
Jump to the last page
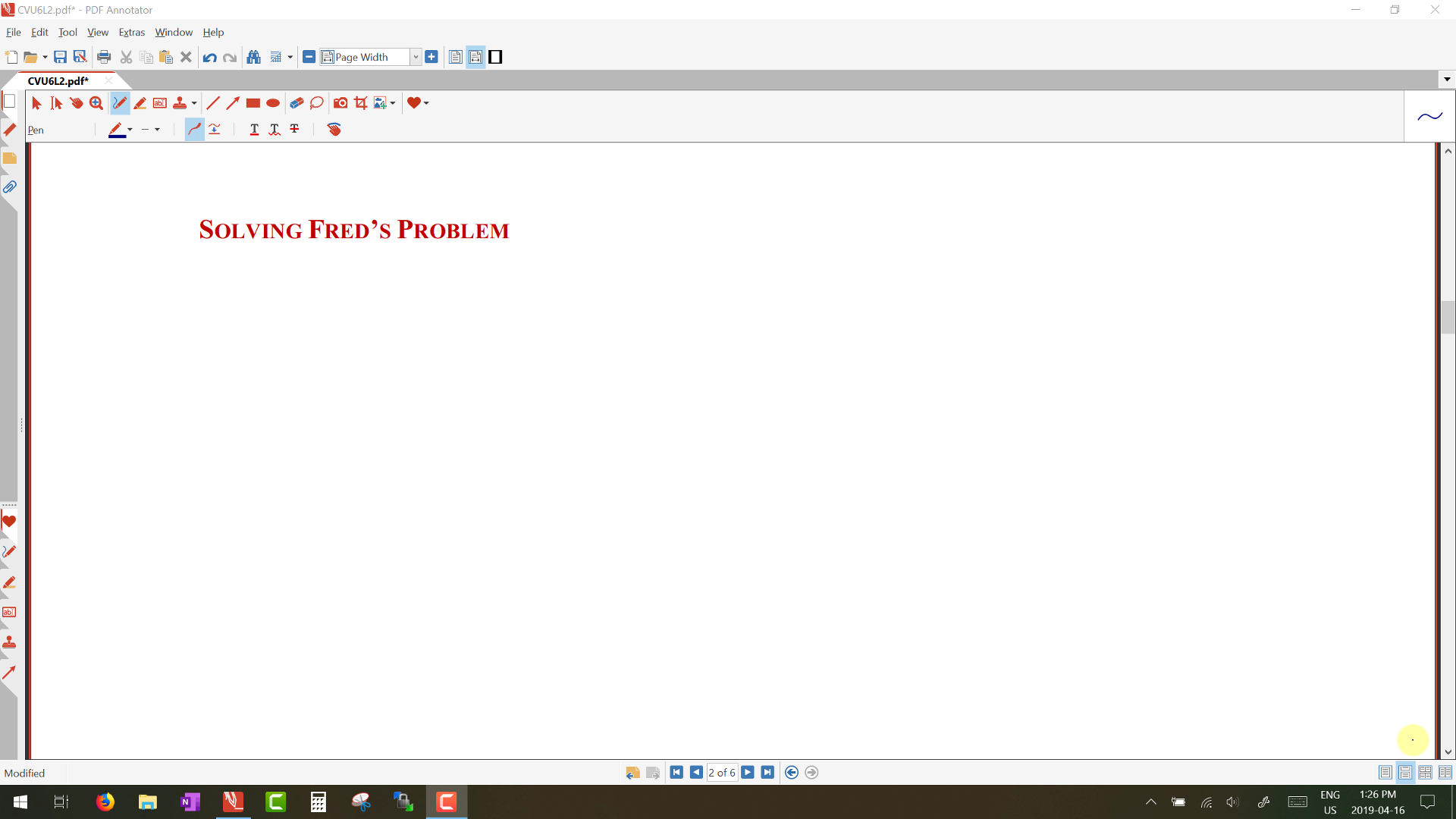767,773
